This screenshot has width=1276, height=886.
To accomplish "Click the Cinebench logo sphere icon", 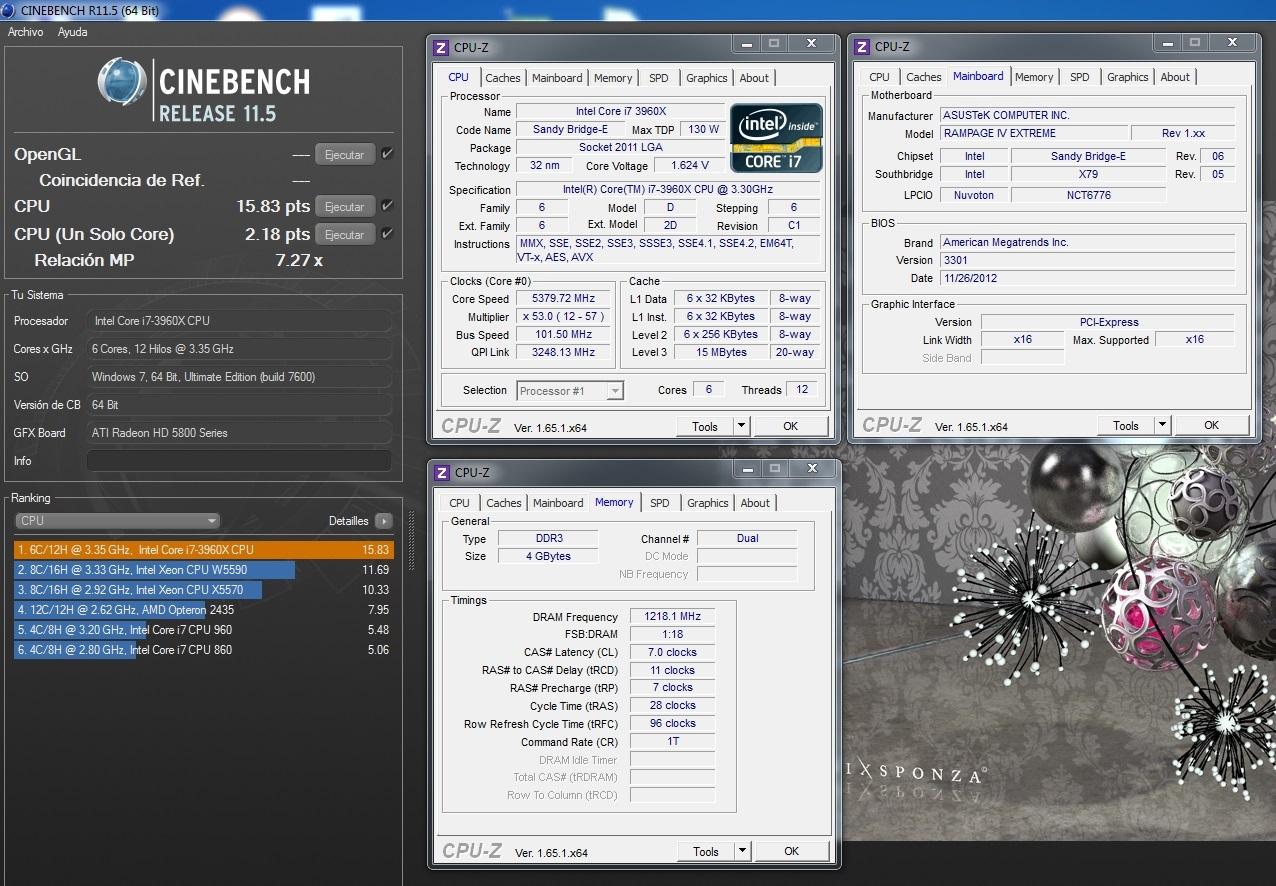I will 122,82.
